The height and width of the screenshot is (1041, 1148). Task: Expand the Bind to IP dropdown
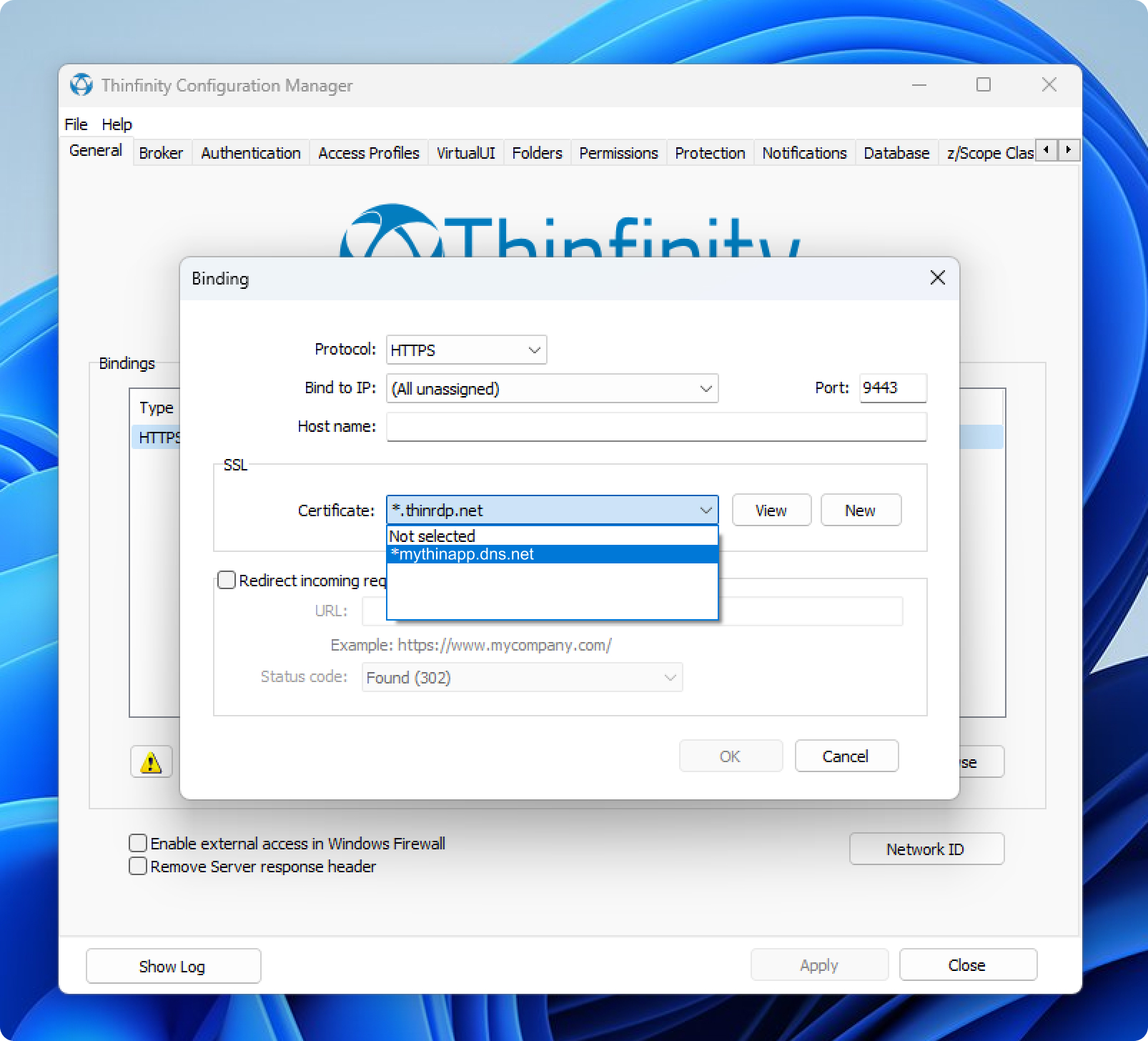(552, 388)
